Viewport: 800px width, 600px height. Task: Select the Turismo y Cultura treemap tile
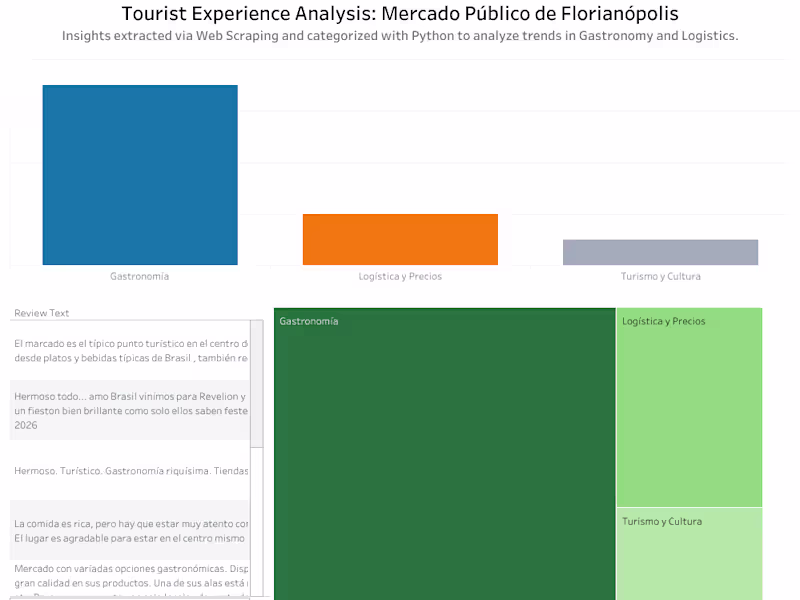(689, 554)
